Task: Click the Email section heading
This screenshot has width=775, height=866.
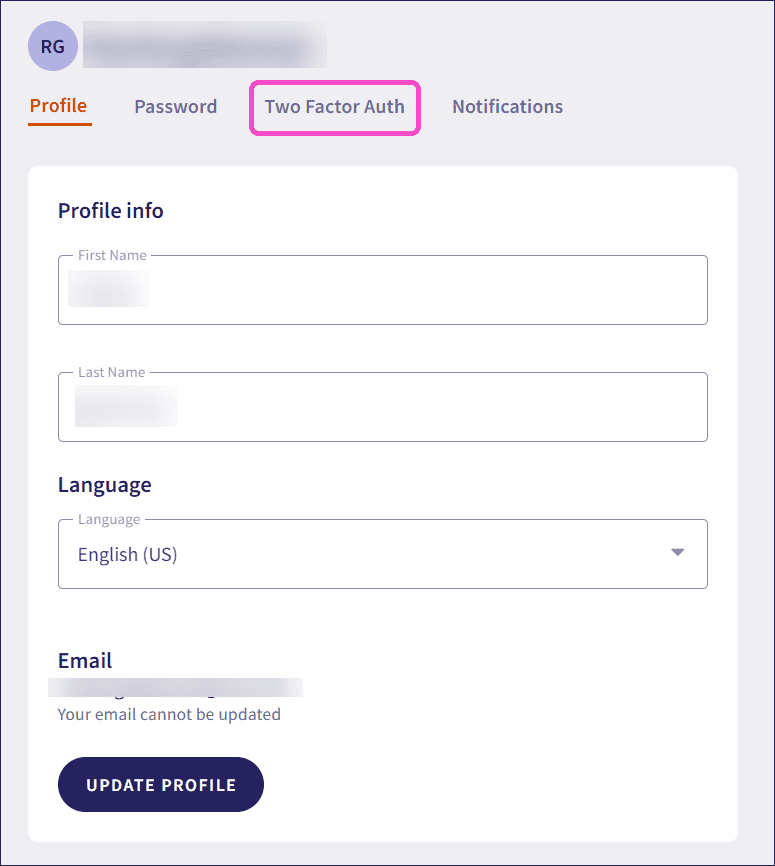Action: pos(84,660)
